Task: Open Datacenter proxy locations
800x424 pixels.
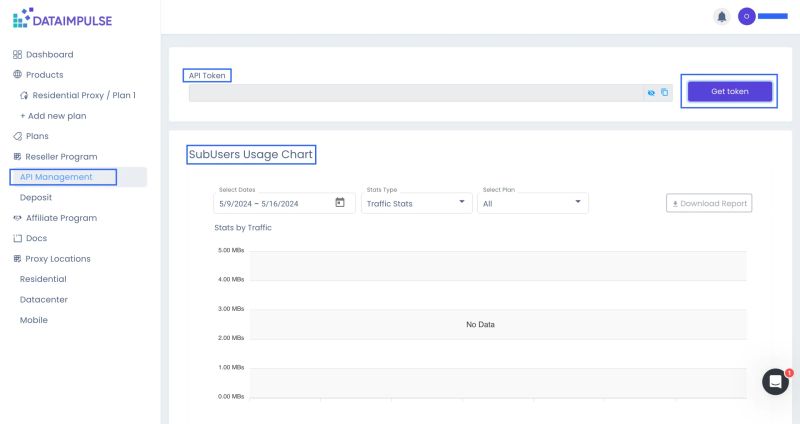Action: [x=43, y=300]
